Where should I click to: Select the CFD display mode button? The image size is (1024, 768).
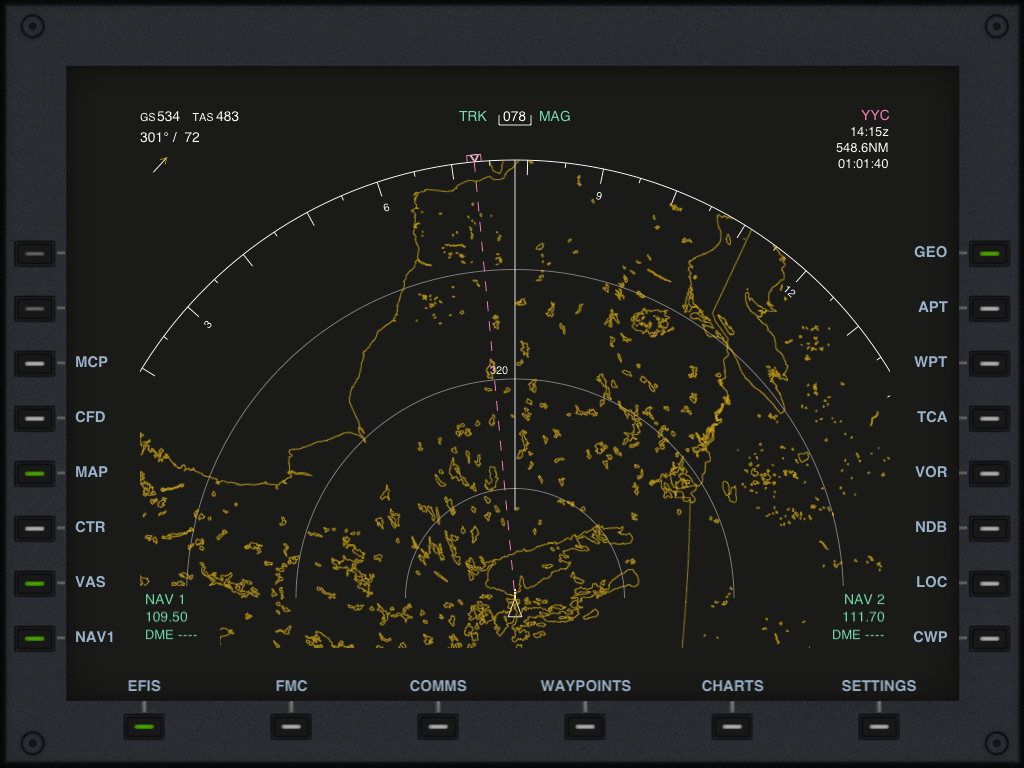click(x=35, y=419)
